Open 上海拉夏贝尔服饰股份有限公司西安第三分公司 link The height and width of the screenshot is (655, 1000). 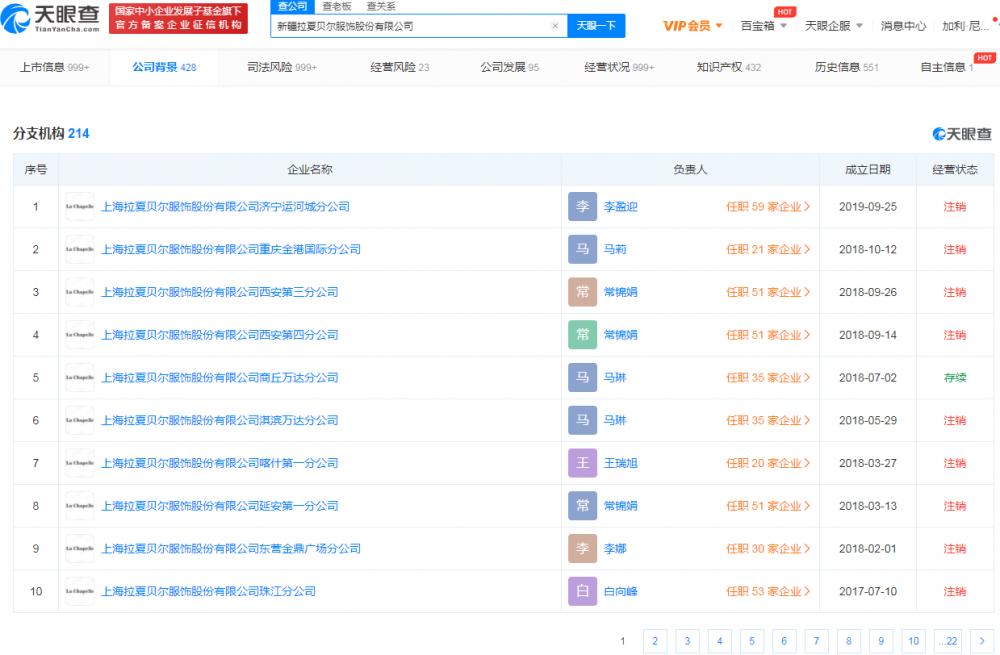pos(222,292)
